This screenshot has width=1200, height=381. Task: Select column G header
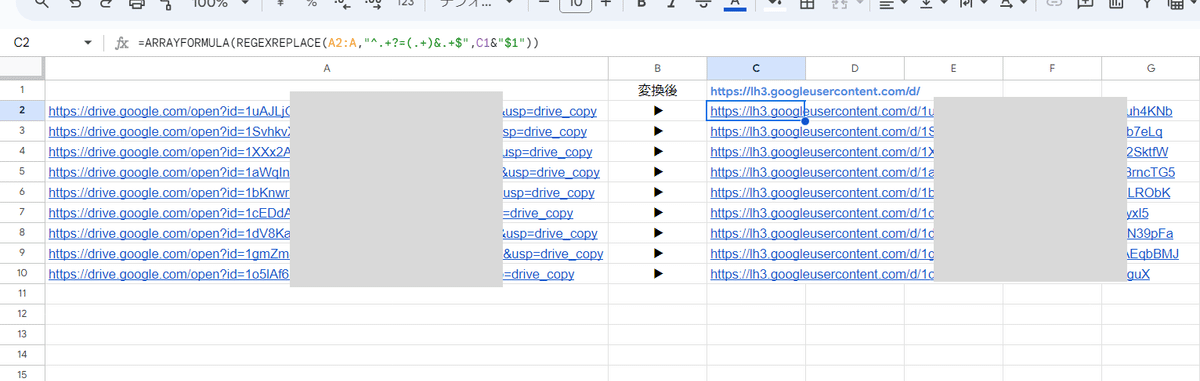click(1151, 68)
